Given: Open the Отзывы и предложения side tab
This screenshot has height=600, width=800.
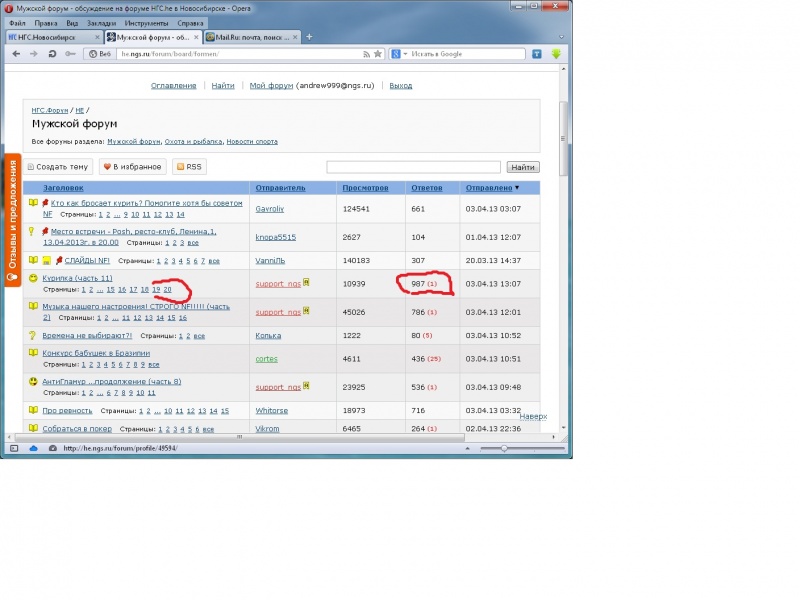Looking at the screenshot, I should (12, 220).
